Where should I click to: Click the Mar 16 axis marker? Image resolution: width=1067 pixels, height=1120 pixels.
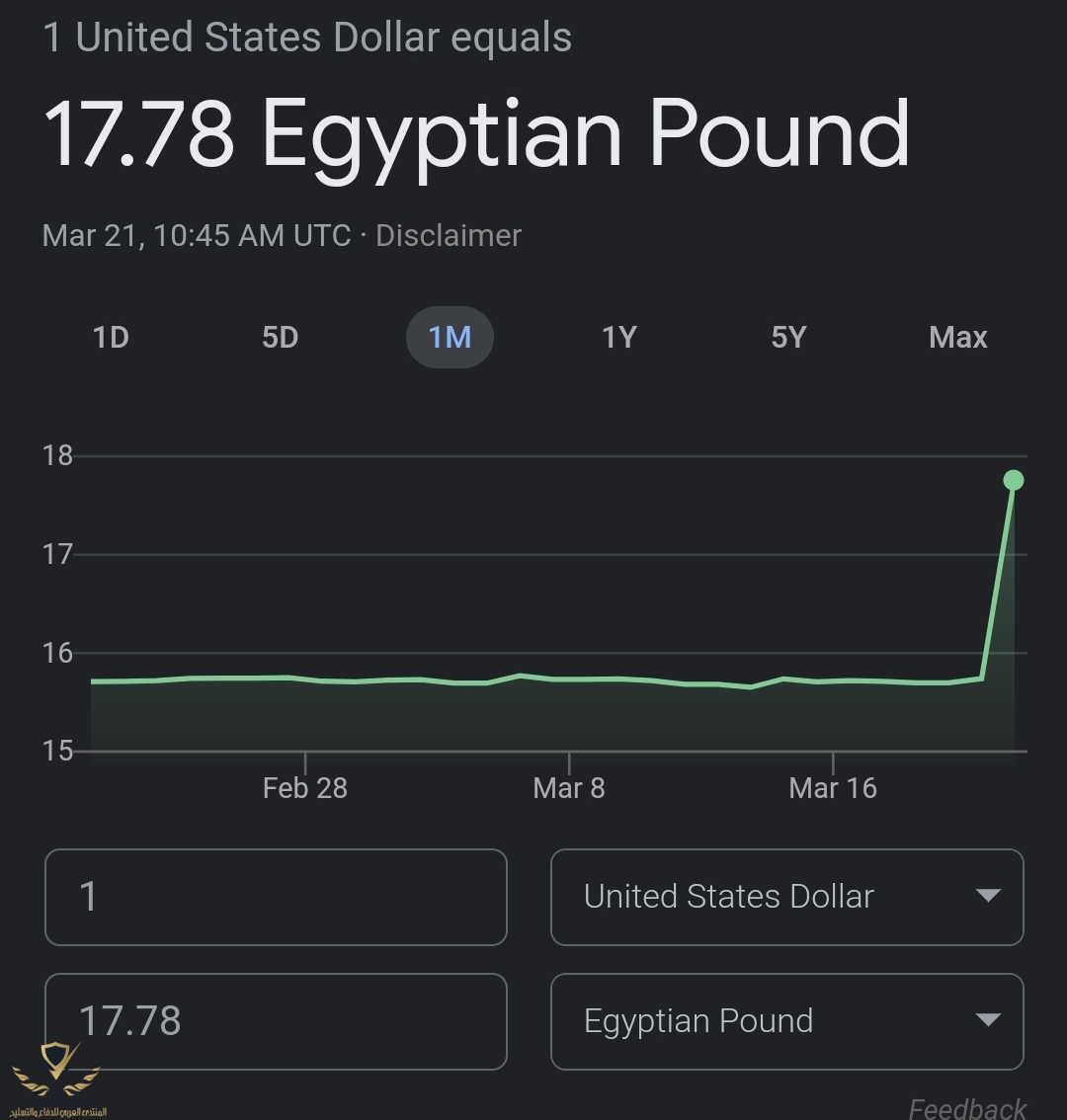pos(833,788)
